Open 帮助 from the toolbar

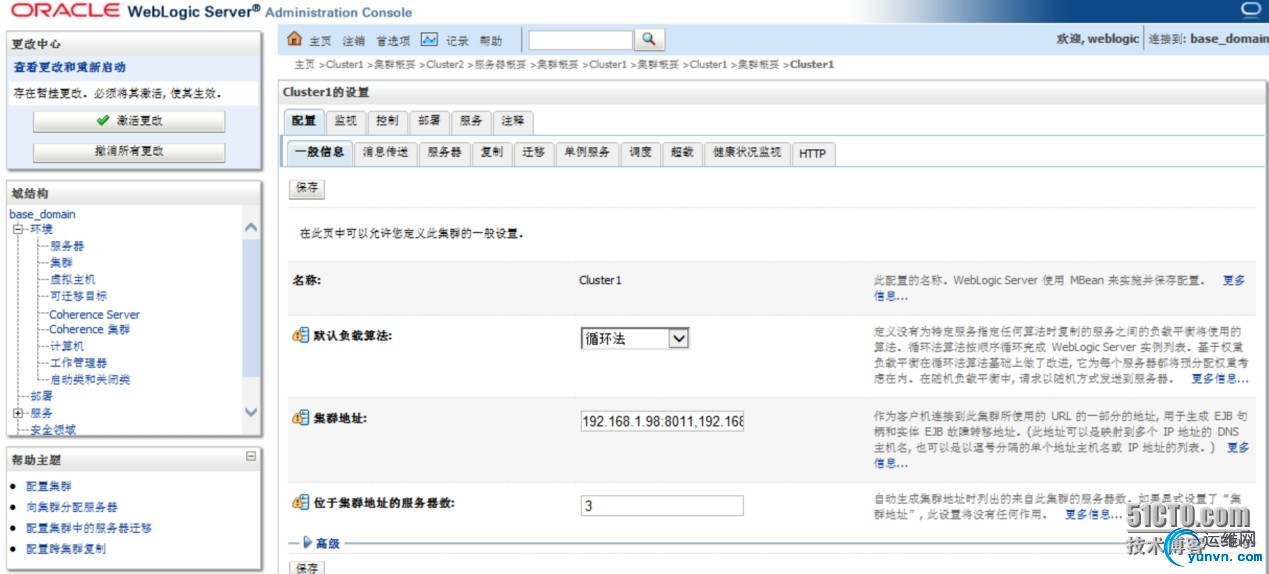[491, 41]
